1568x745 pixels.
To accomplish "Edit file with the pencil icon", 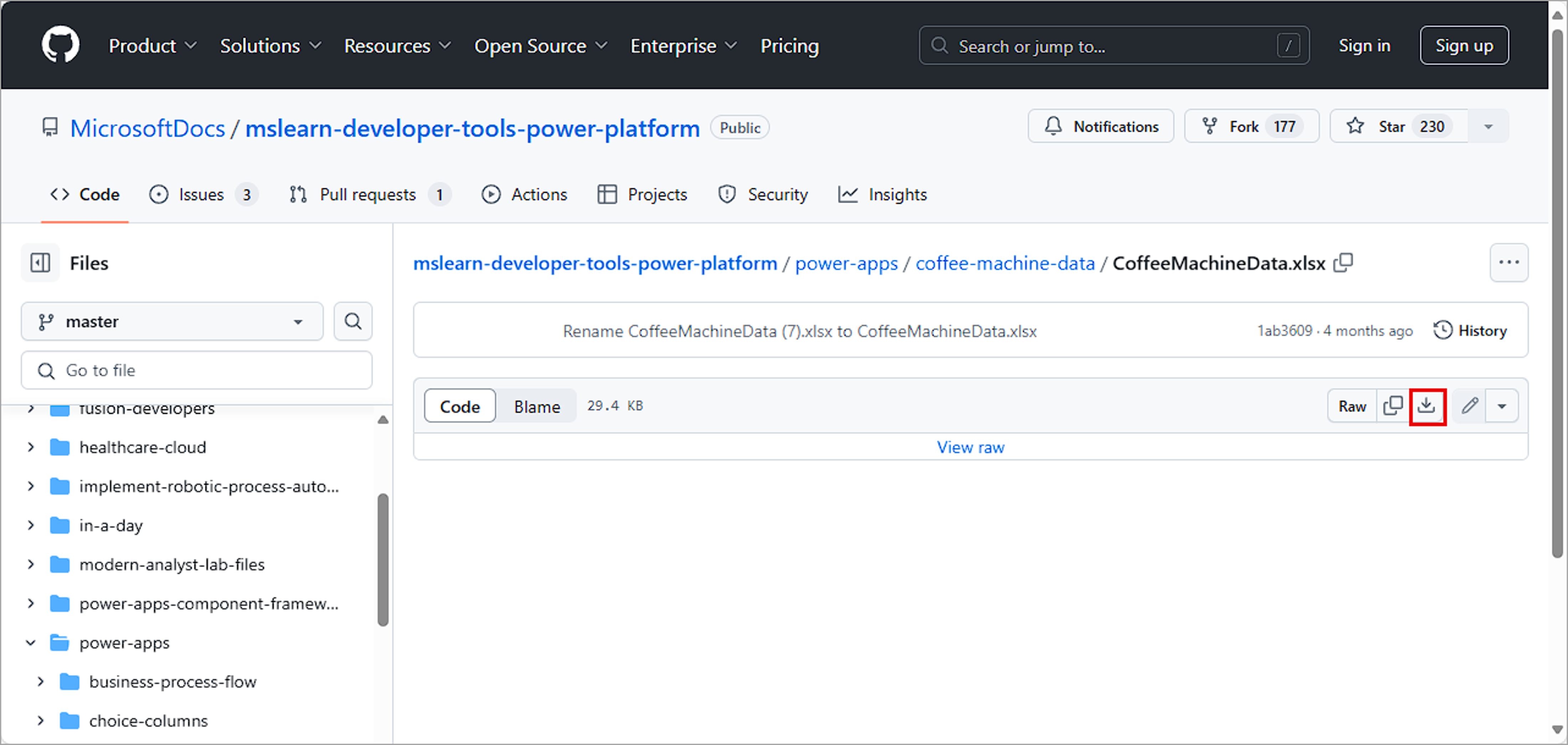I will pyautogui.click(x=1469, y=406).
